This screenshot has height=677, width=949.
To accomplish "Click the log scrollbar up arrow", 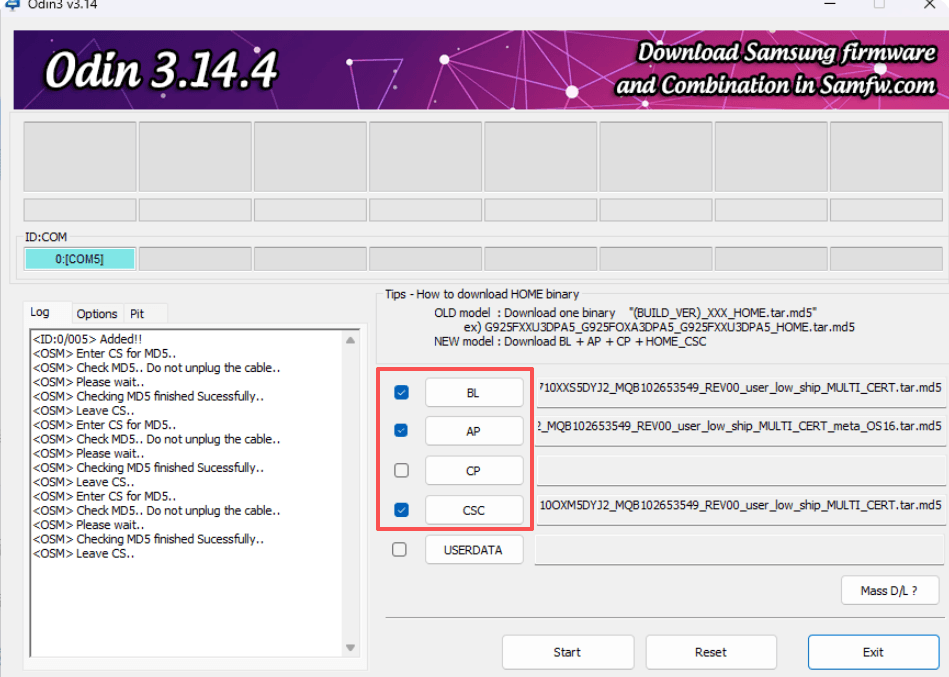I will tap(350, 341).
